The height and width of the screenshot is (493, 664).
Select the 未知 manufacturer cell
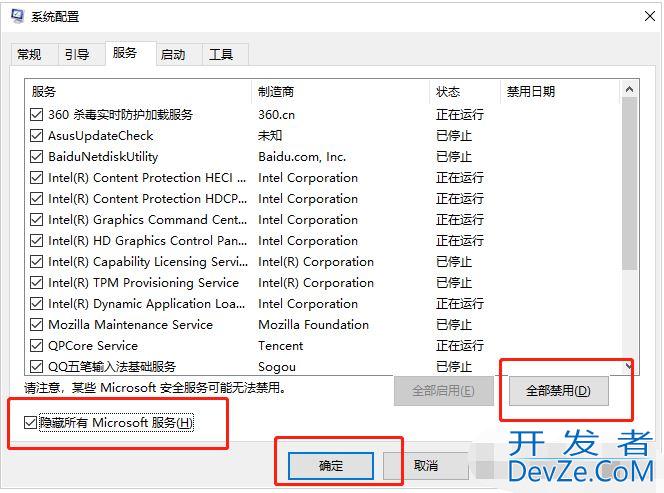[x=270, y=136]
